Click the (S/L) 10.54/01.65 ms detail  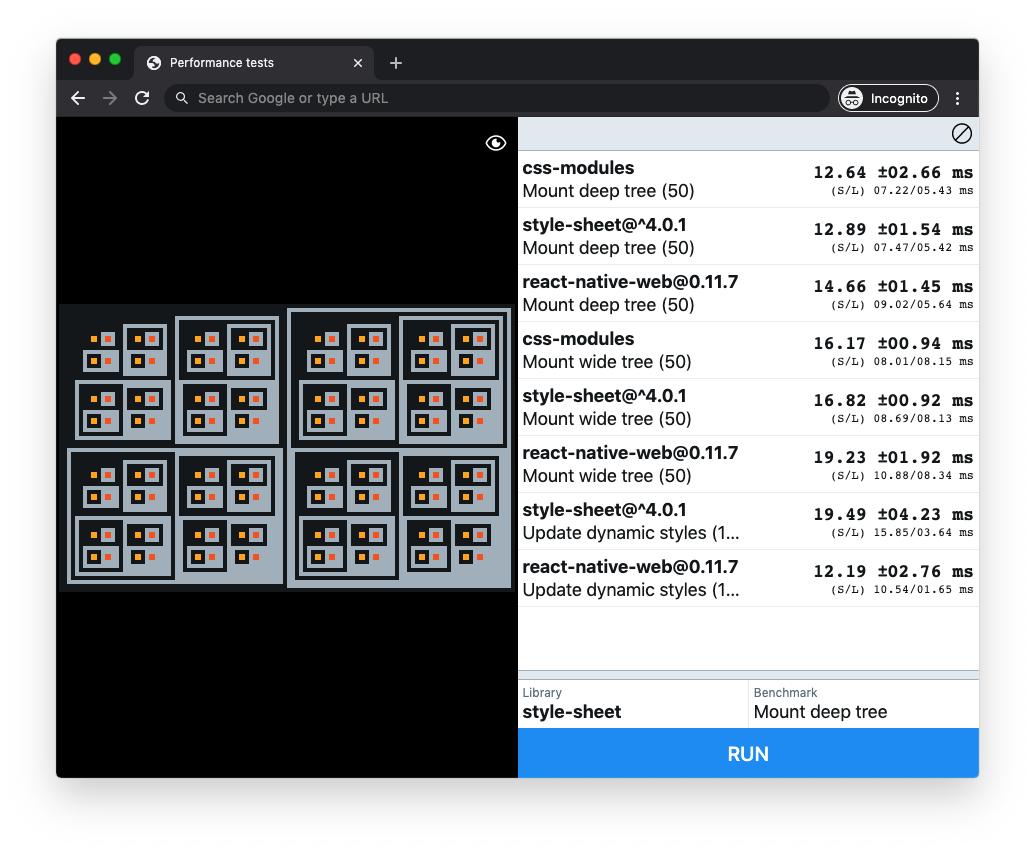point(902,589)
